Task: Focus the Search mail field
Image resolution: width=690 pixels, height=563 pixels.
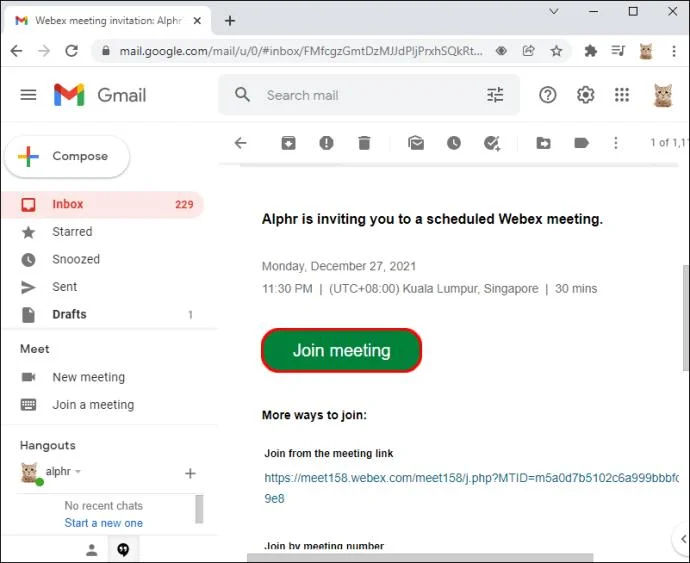Action: click(370, 95)
